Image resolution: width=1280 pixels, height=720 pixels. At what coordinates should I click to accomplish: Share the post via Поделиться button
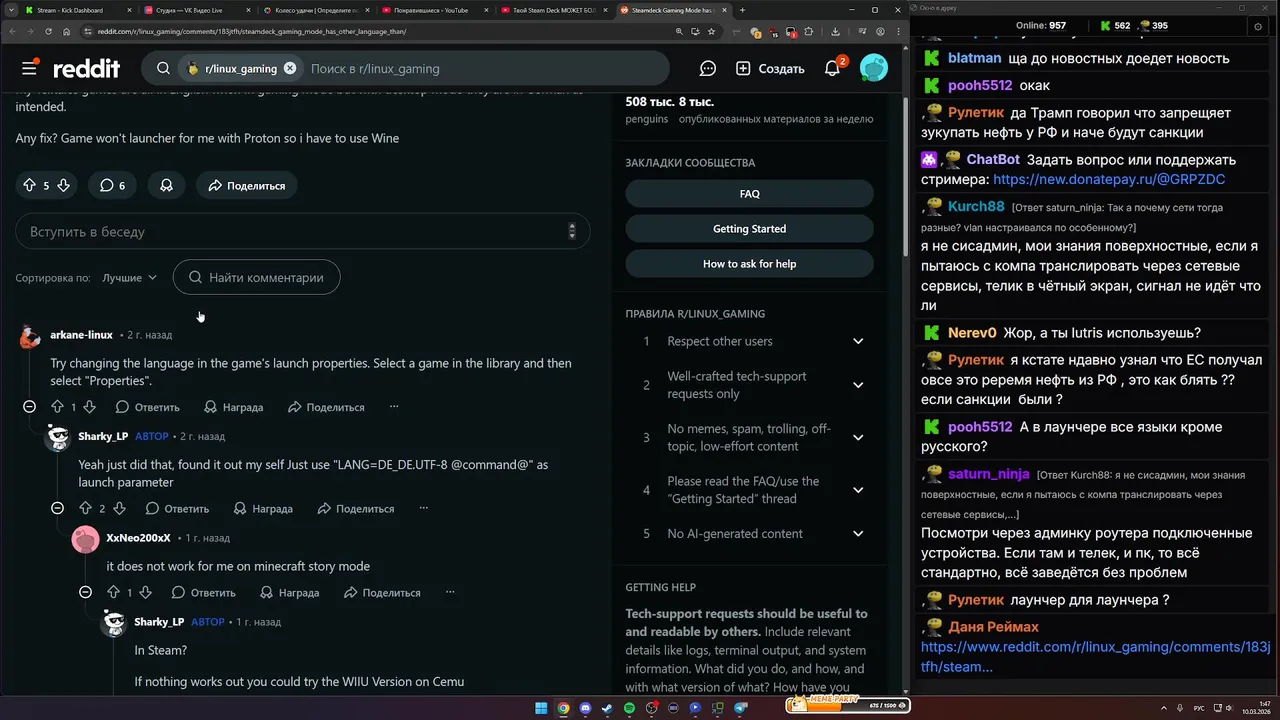[x=247, y=185]
